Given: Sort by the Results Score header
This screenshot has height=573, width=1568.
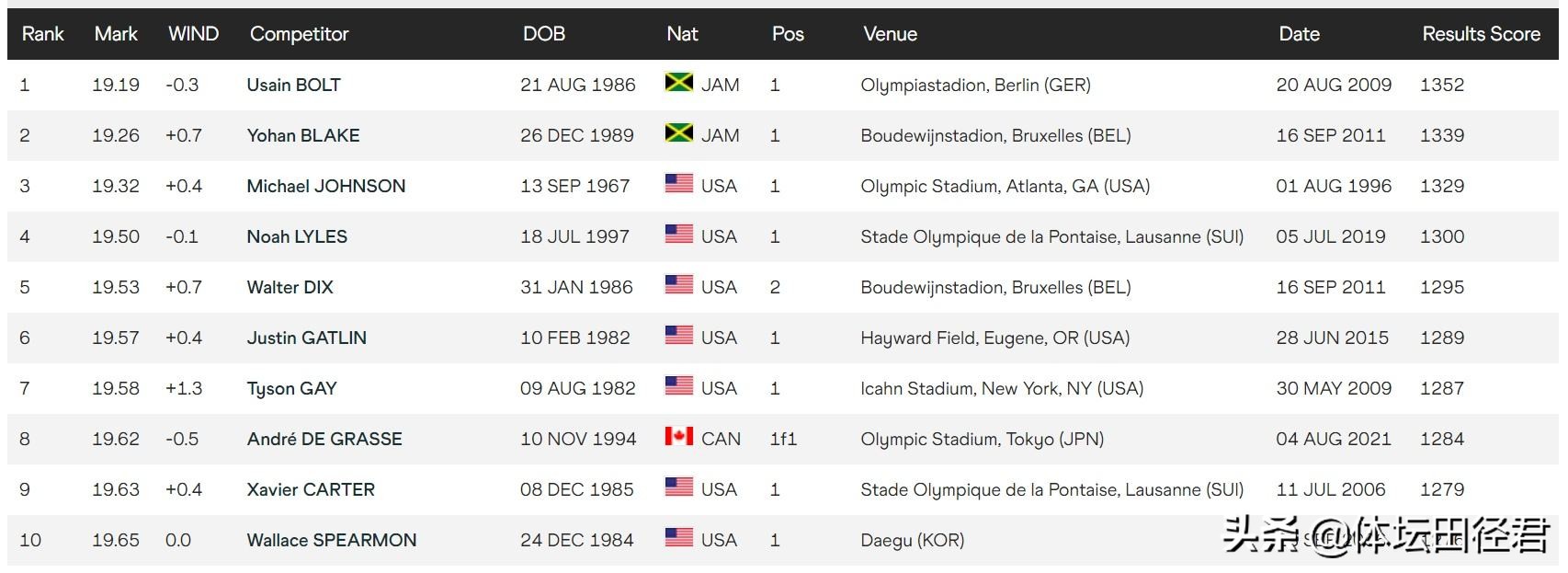Looking at the screenshot, I should pyautogui.click(x=1481, y=34).
